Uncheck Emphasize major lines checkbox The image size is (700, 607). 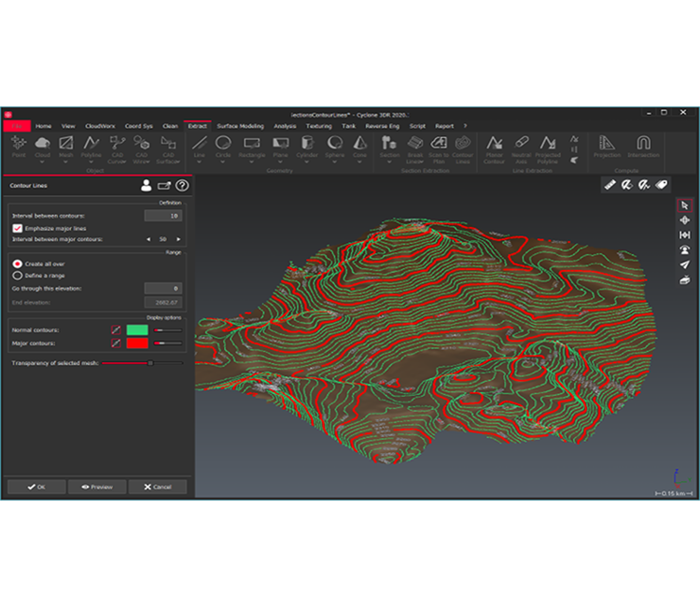click(x=17, y=229)
